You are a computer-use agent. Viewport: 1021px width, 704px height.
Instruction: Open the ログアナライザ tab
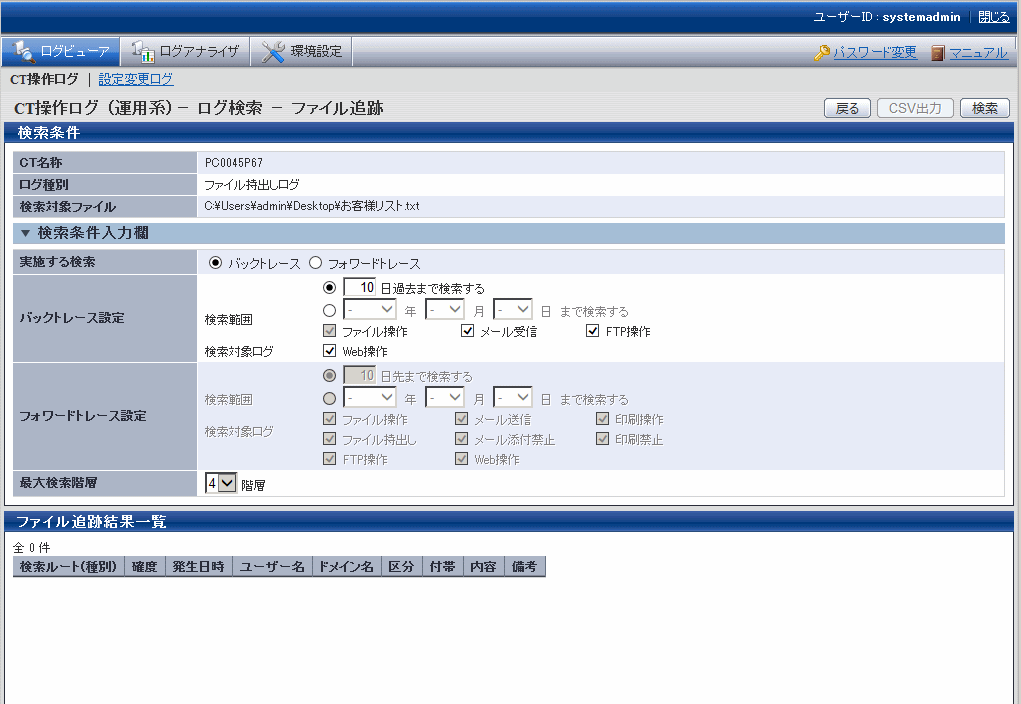(x=185, y=52)
